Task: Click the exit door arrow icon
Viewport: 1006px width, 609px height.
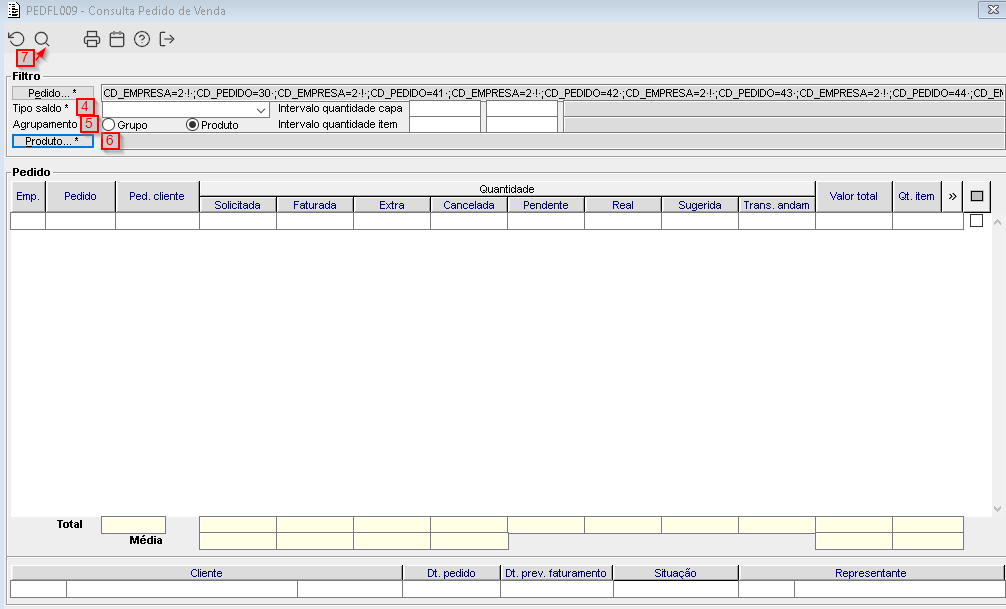Action: pos(167,39)
